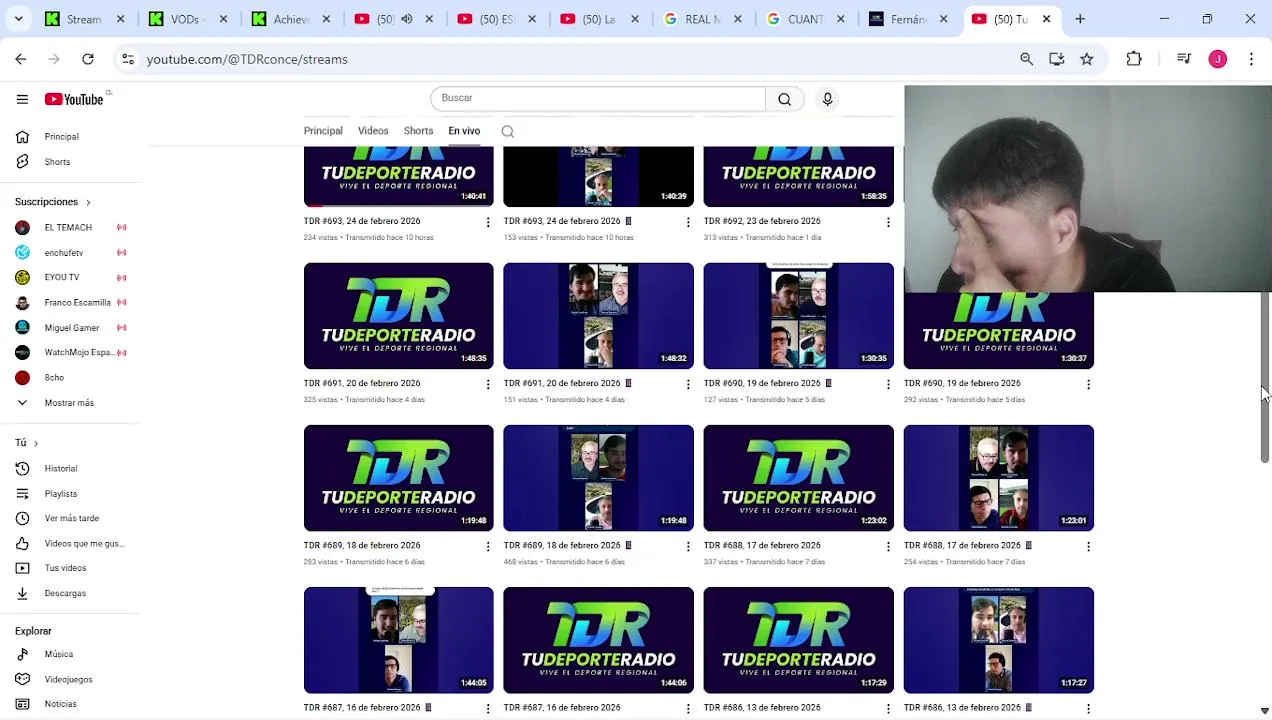Click the YouTube logo
This screenshot has width=1272, height=720.
(x=74, y=99)
